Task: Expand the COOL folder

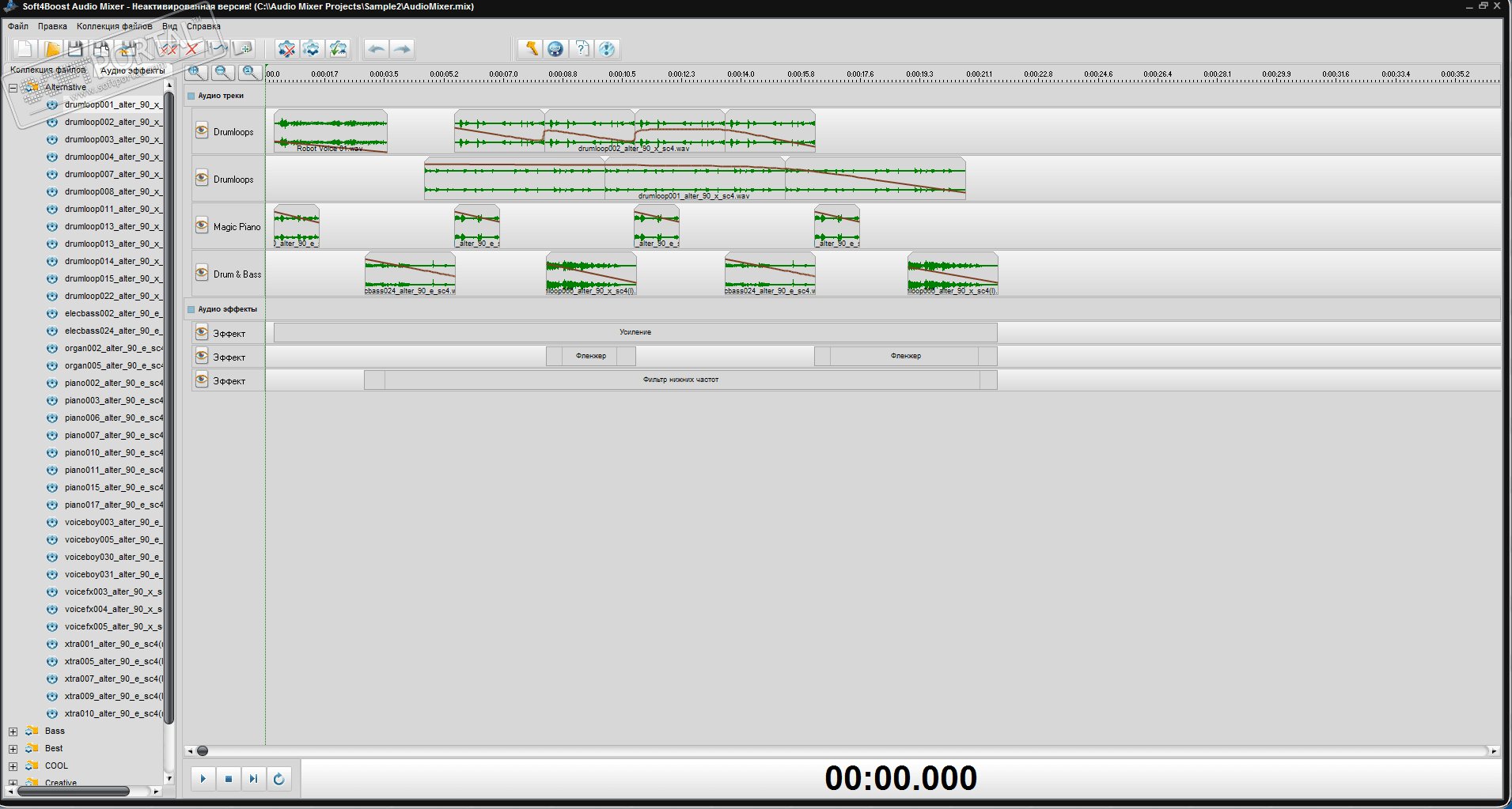Action: (x=13, y=766)
